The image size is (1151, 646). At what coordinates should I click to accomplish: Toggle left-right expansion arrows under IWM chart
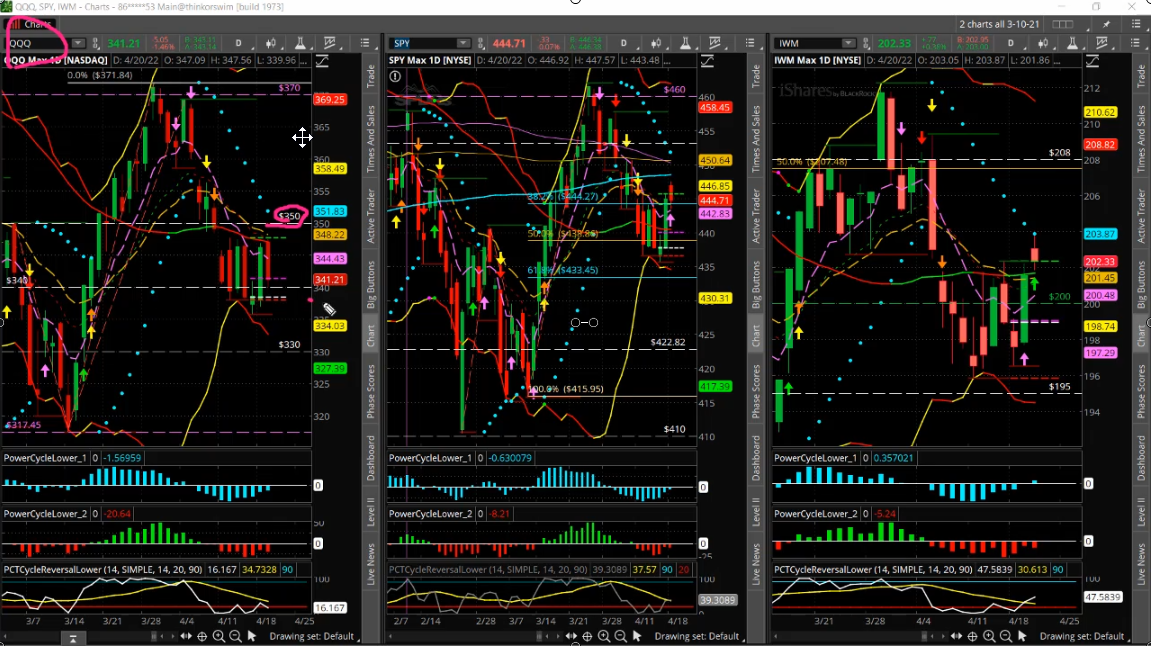point(956,636)
